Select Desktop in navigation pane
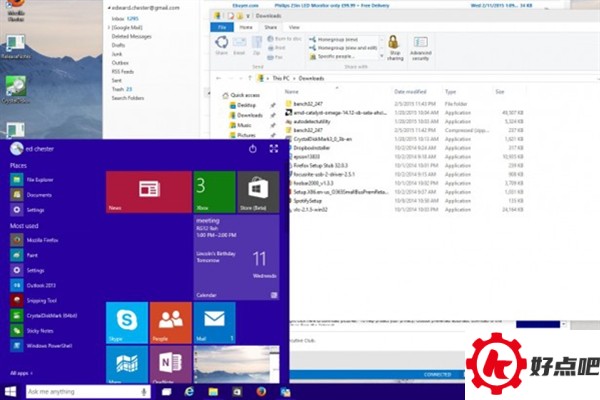 [x=243, y=105]
